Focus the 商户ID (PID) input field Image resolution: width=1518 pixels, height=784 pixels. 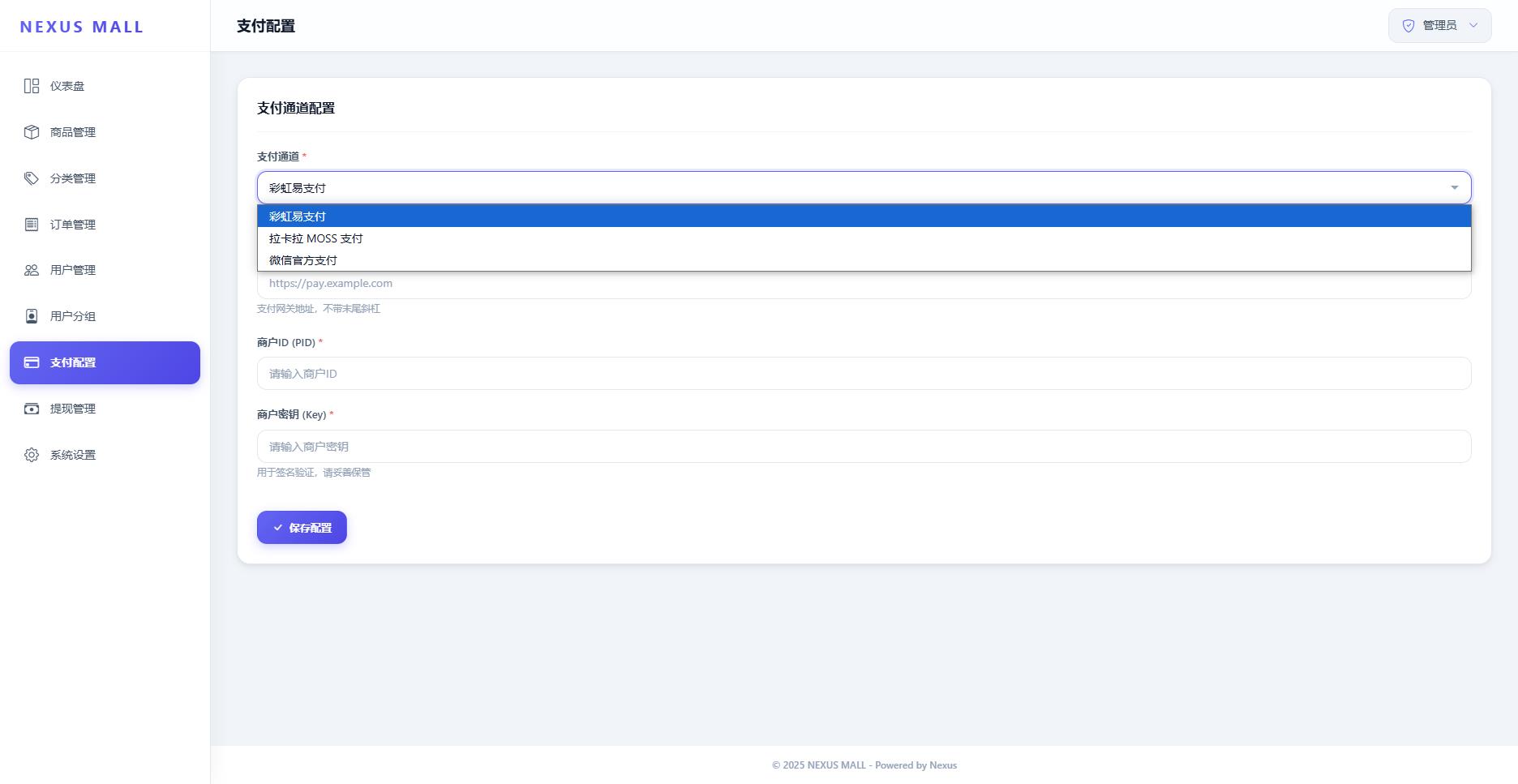(864, 374)
